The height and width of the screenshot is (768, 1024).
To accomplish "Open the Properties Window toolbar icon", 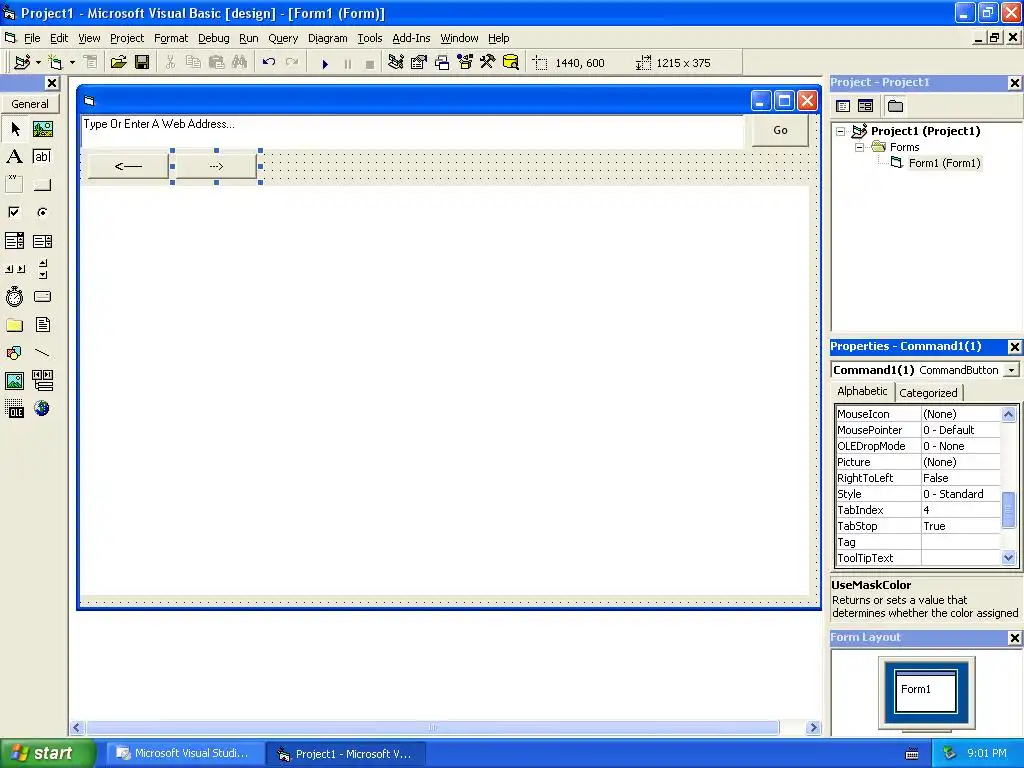I will click(x=419, y=63).
